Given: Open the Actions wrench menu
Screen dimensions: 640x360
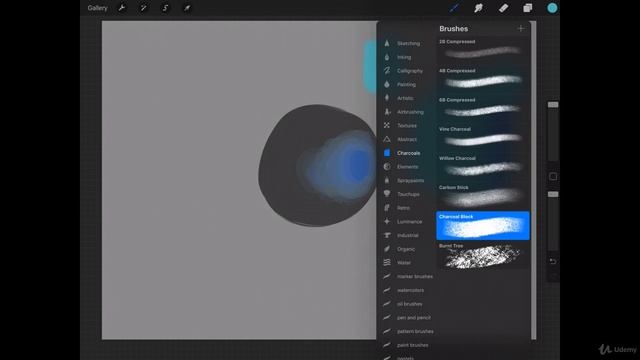Looking at the screenshot, I should [122, 8].
